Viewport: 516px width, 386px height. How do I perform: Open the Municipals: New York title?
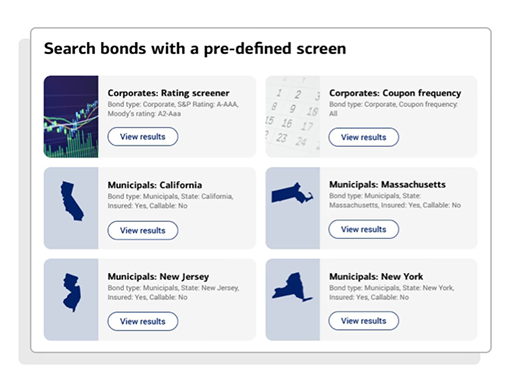click(376, 276)
